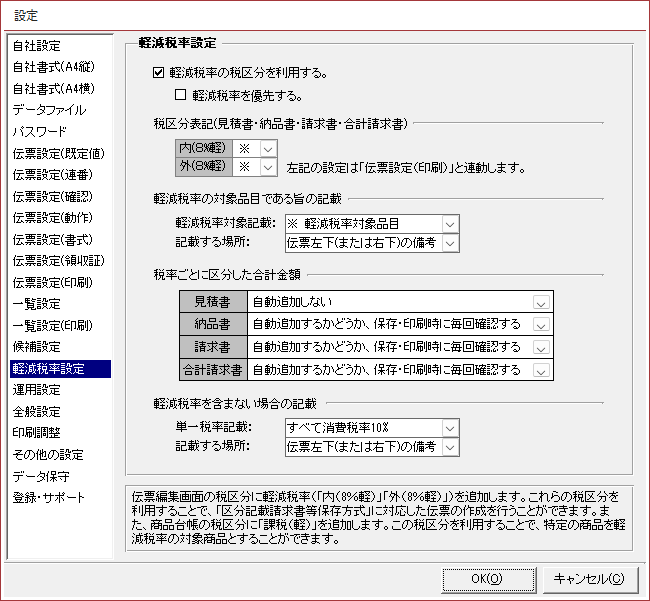650x601 pixels.
Task: Open データ保守 settings section
Action: 41,476
